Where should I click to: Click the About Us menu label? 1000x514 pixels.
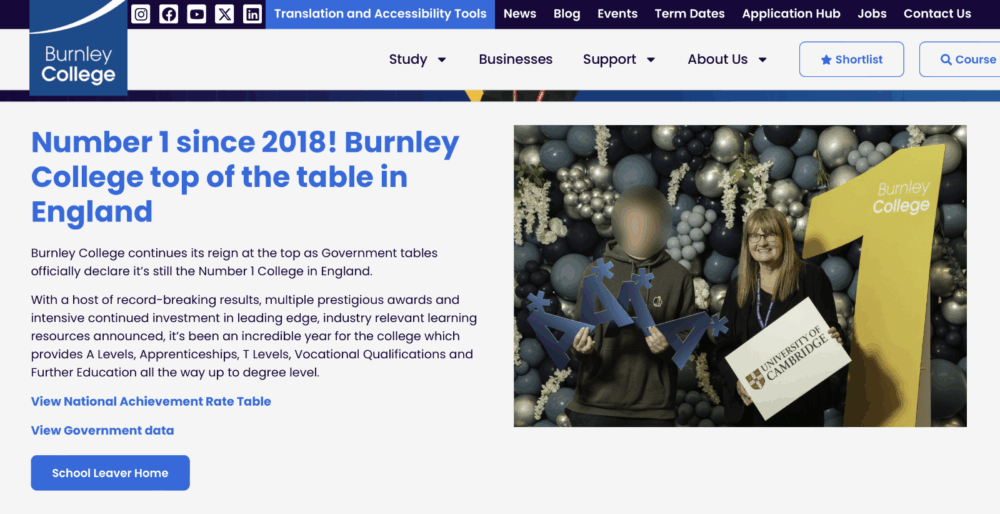[717, 59]
